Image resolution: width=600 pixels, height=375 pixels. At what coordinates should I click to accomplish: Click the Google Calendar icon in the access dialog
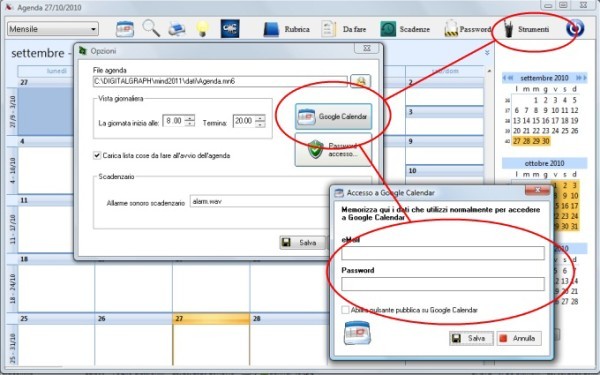[x=357, y=333]
